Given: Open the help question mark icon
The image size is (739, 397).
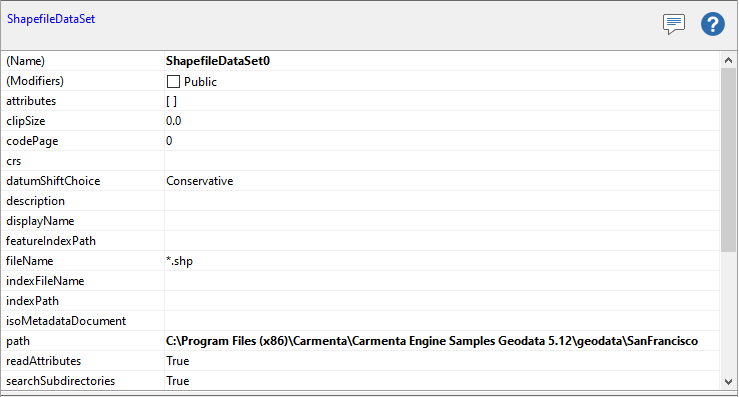Looking at the screenshot, I should [x=713, y=24].
